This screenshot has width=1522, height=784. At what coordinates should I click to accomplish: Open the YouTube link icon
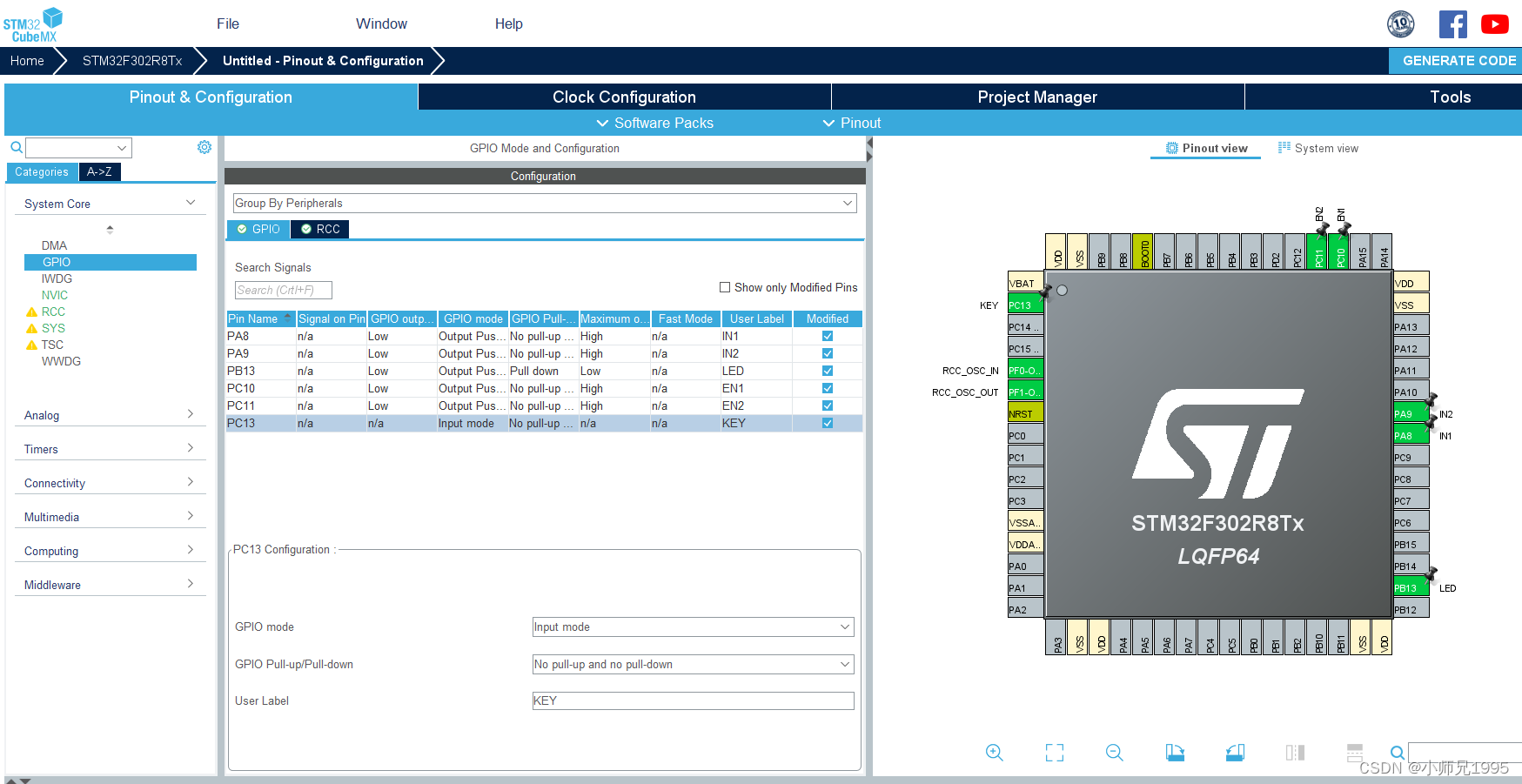coord(1495,24)
